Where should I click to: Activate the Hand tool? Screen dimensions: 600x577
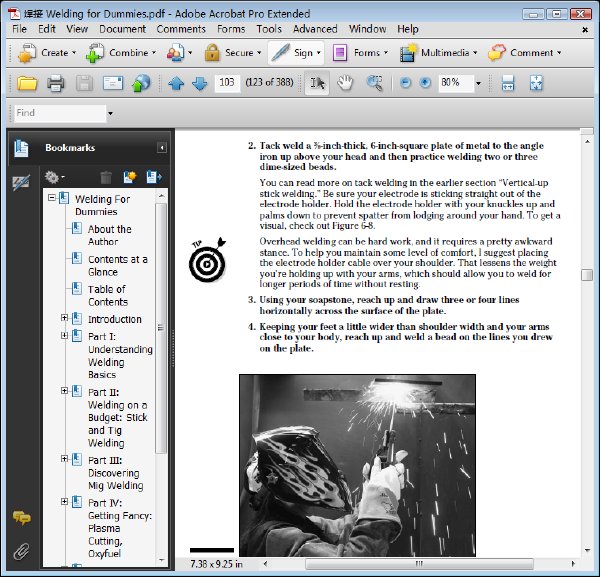[345, 83]
